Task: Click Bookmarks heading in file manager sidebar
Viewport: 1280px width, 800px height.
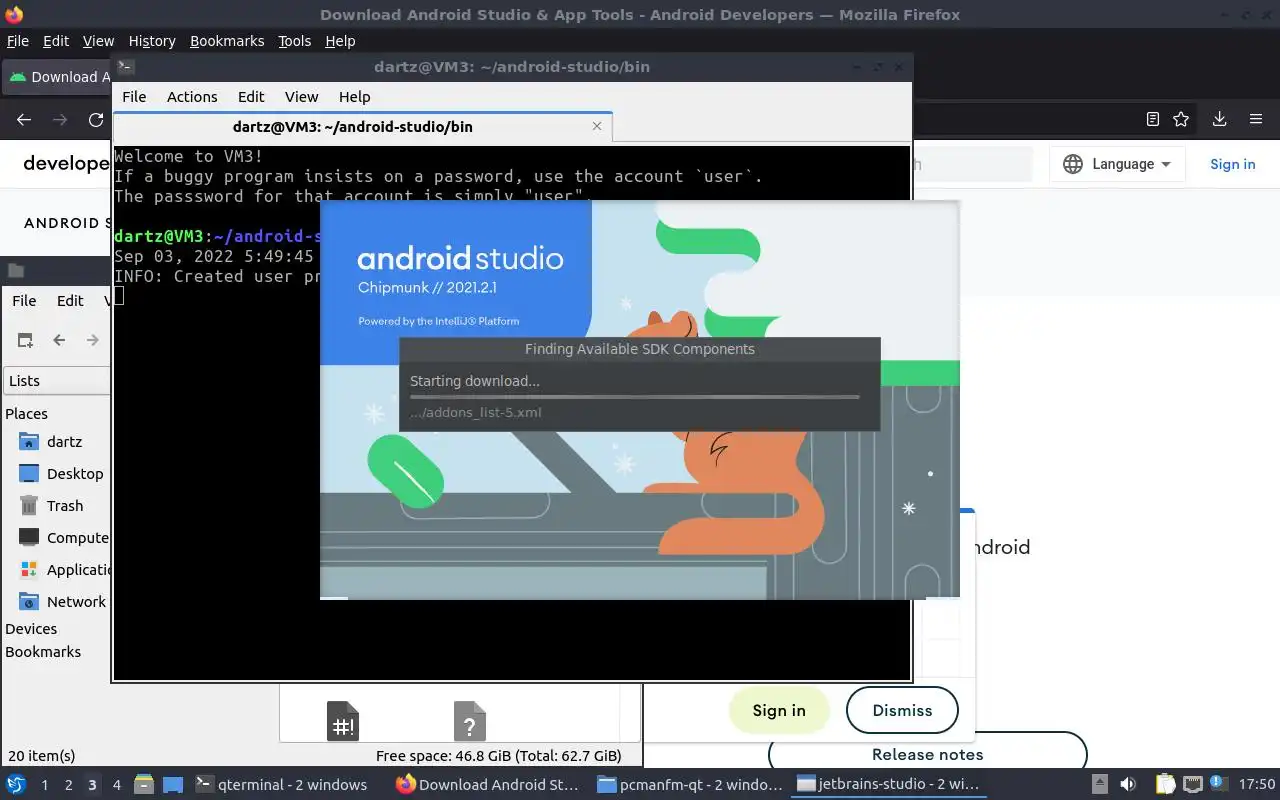Action: pyautogui.click(x=43, y=651)
